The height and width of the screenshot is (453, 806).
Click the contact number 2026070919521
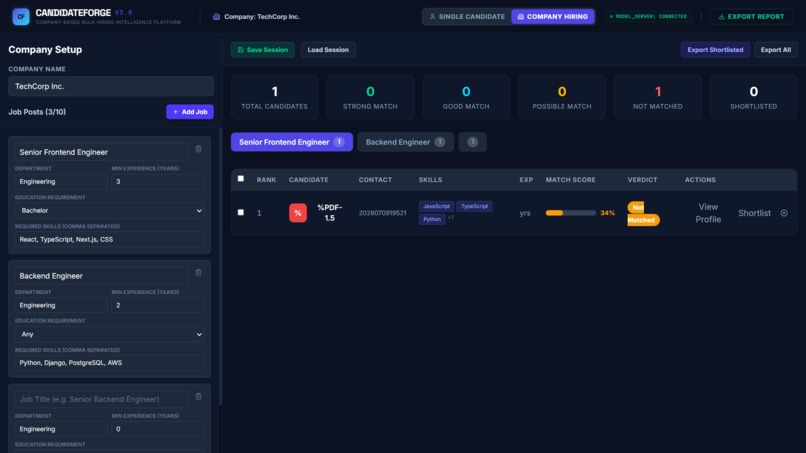pyautogui.click(x=382, y=213)
